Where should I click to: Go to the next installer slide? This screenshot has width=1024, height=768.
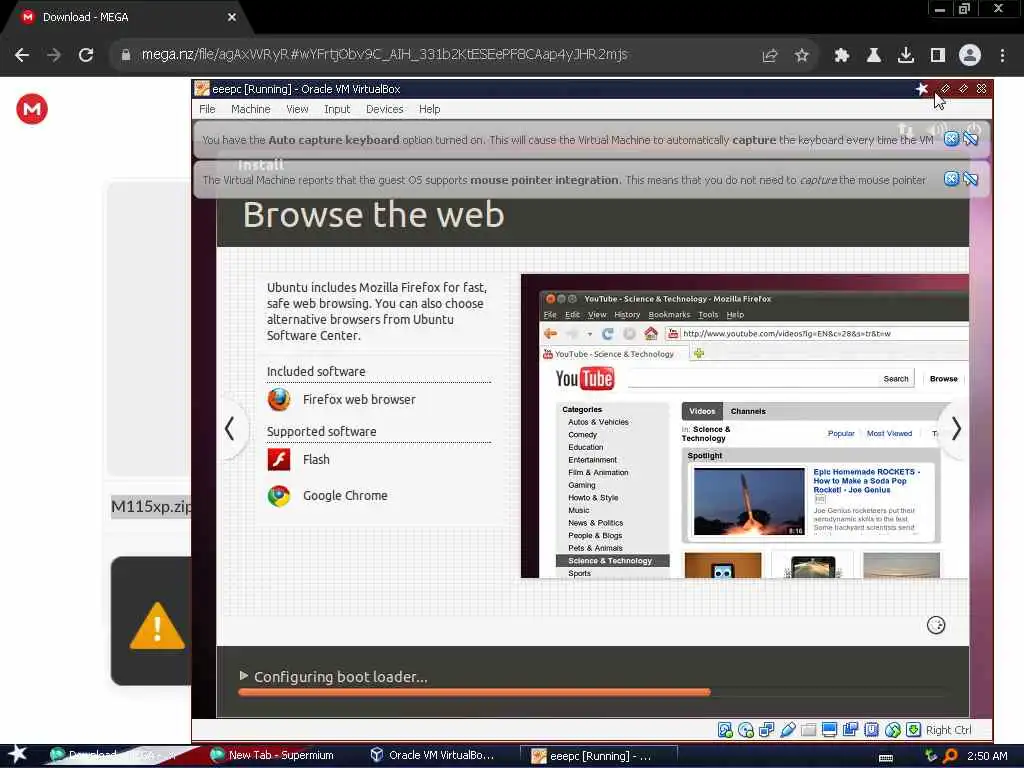pos(955,429)
